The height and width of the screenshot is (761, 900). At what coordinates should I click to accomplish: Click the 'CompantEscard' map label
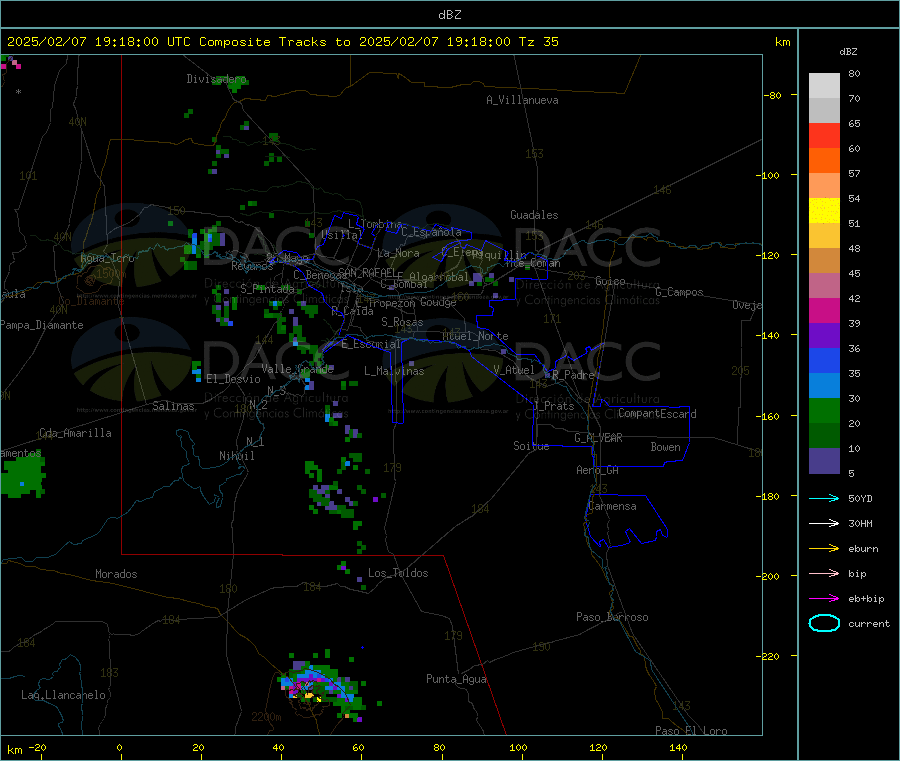coord(657,414)
